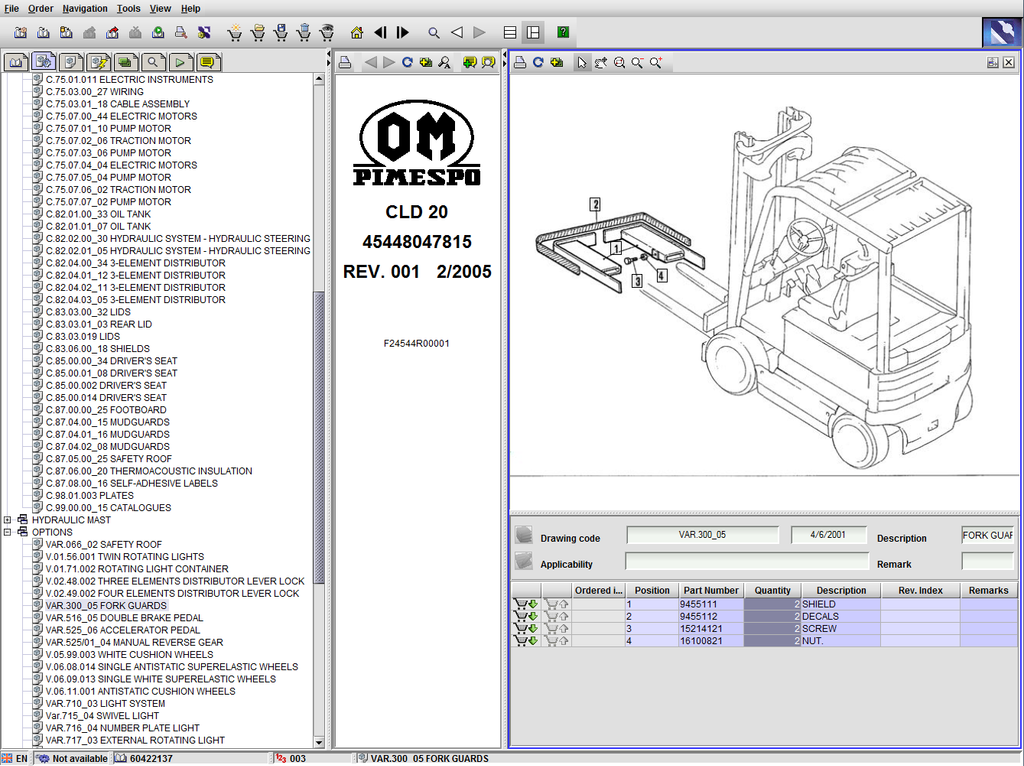Click the detach panel icon beside close button
The width and height of the screenshot is (1024, 766).
(x=993, y=63)
